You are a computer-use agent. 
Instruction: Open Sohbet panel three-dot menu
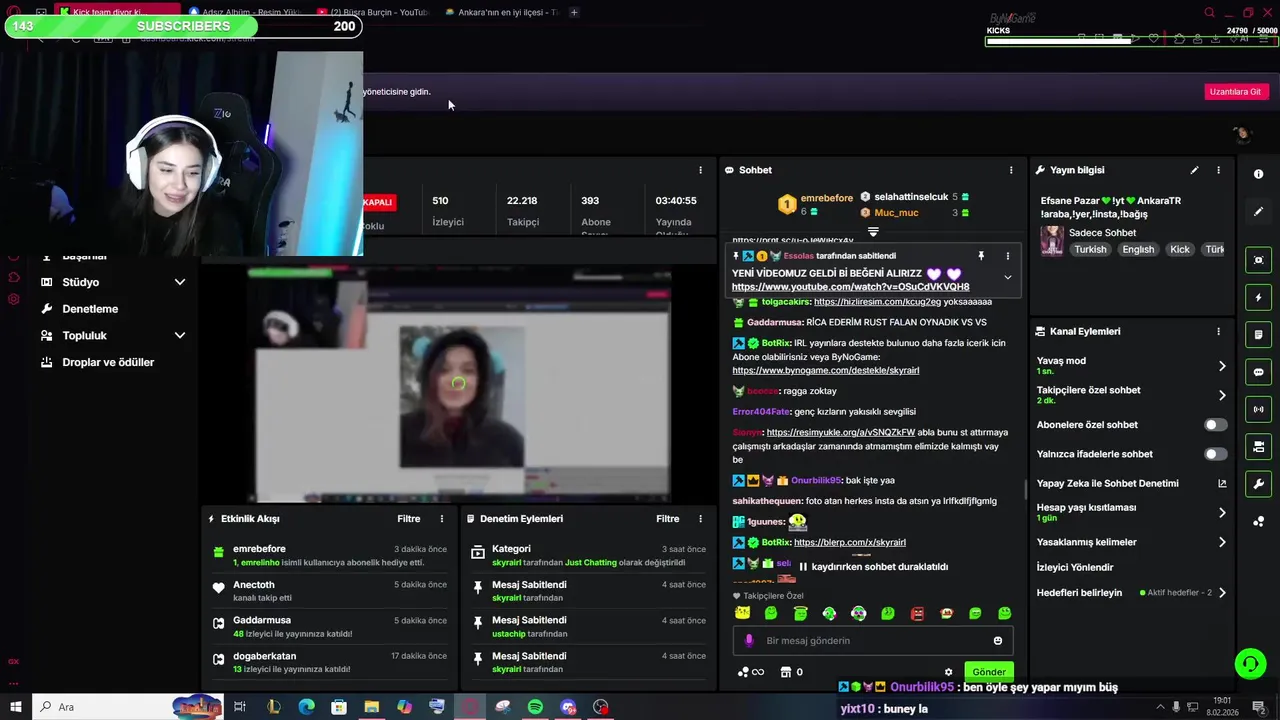point(1011,170)
